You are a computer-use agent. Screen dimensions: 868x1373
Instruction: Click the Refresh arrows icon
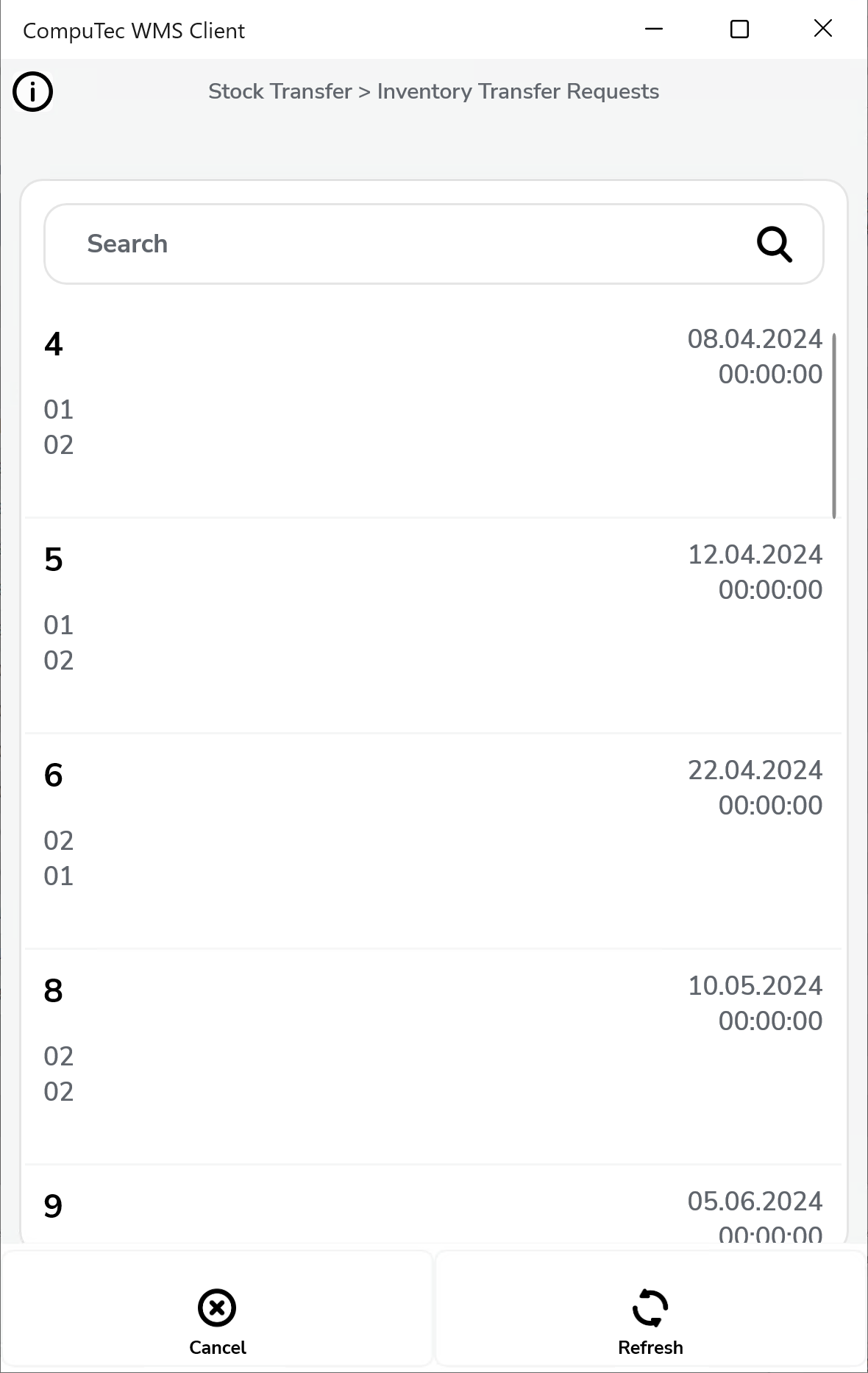(x=650, y=1308)
